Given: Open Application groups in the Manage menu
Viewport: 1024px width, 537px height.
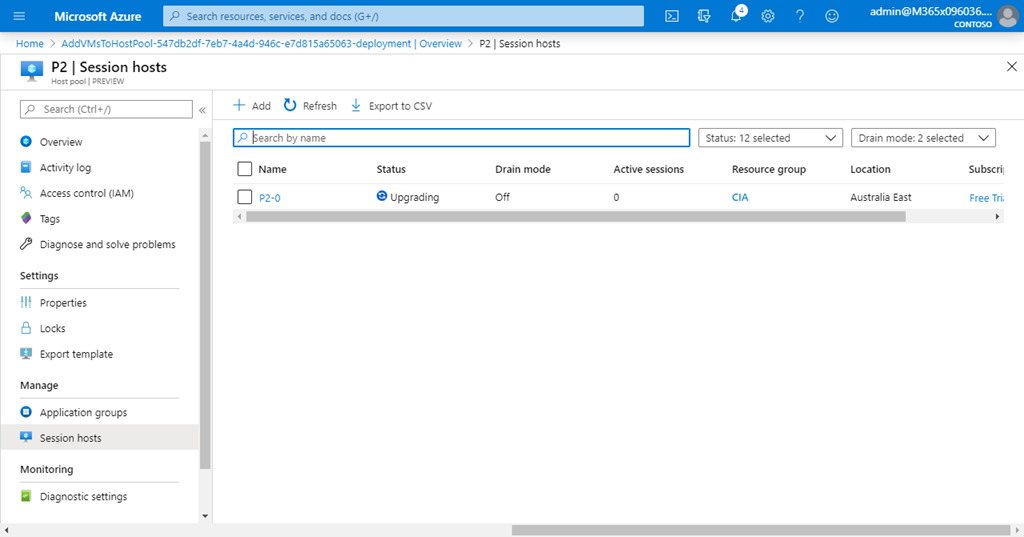Looking at the screenshot, I should coord(83,412).
